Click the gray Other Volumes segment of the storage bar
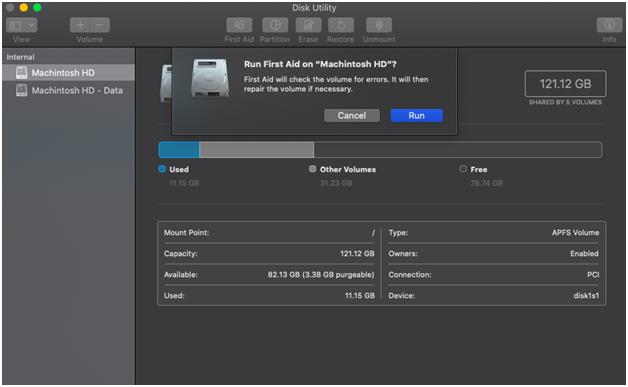This screenshot has width=628, height=387. tap(256, 149)
